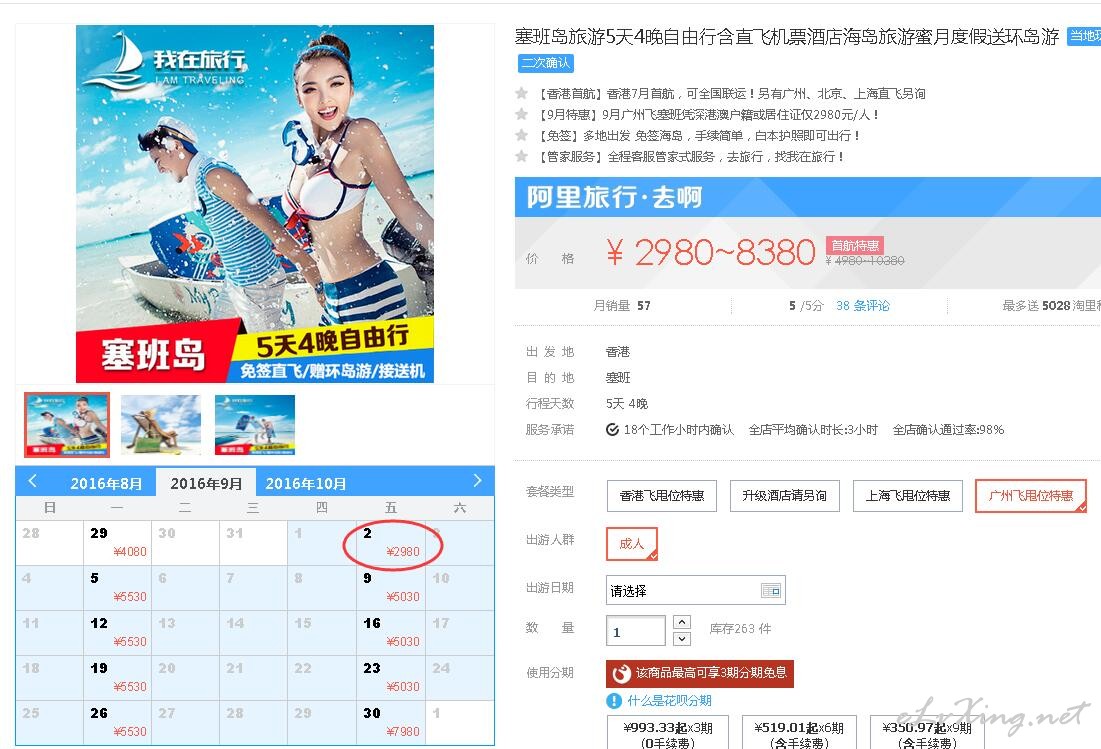Advance calendar with right arrow icon
Viewport: 1101px width, 749px height.
(x=477, y=481)
